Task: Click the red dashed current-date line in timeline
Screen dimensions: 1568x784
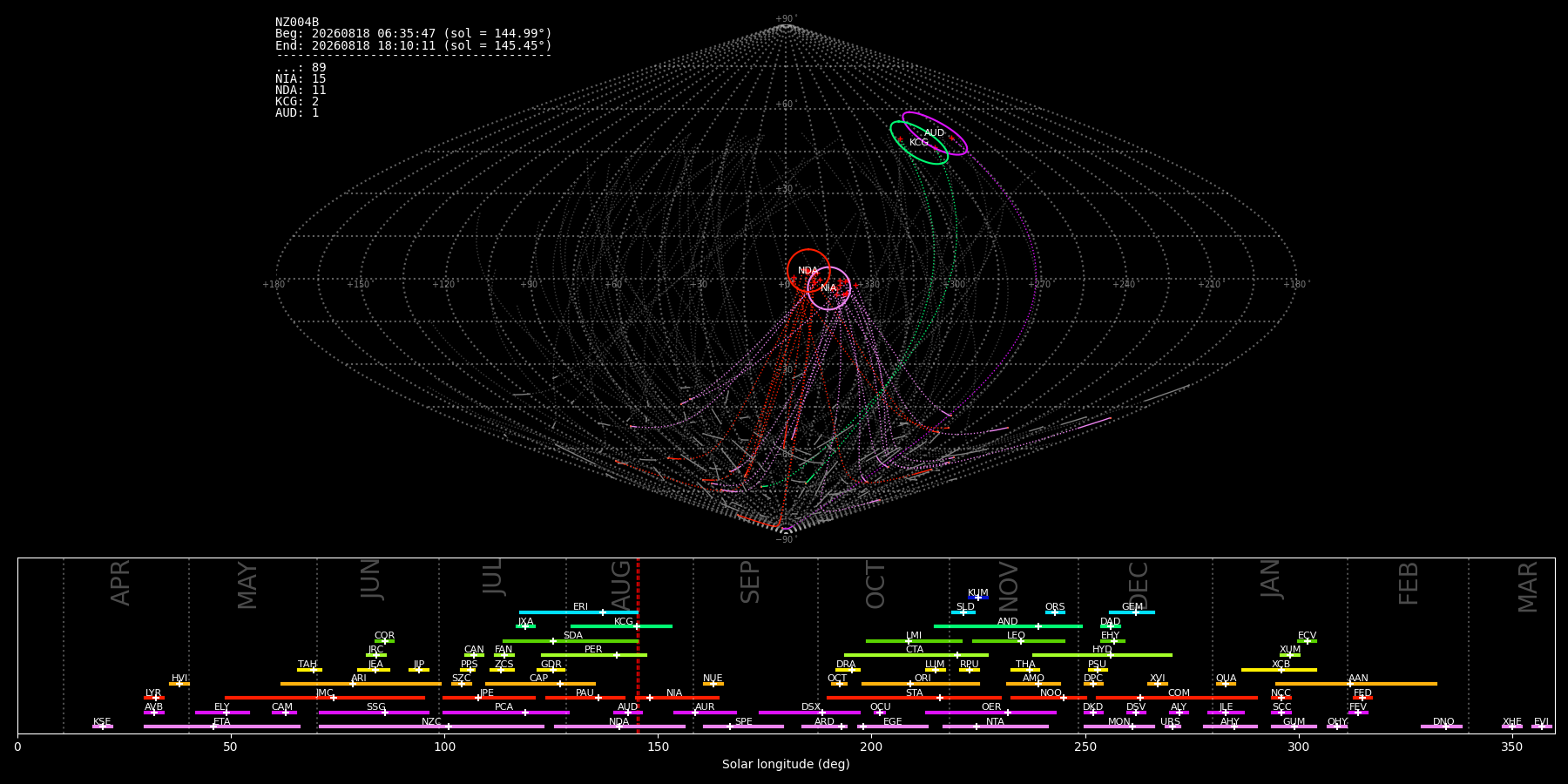Action: coord(638,645)
